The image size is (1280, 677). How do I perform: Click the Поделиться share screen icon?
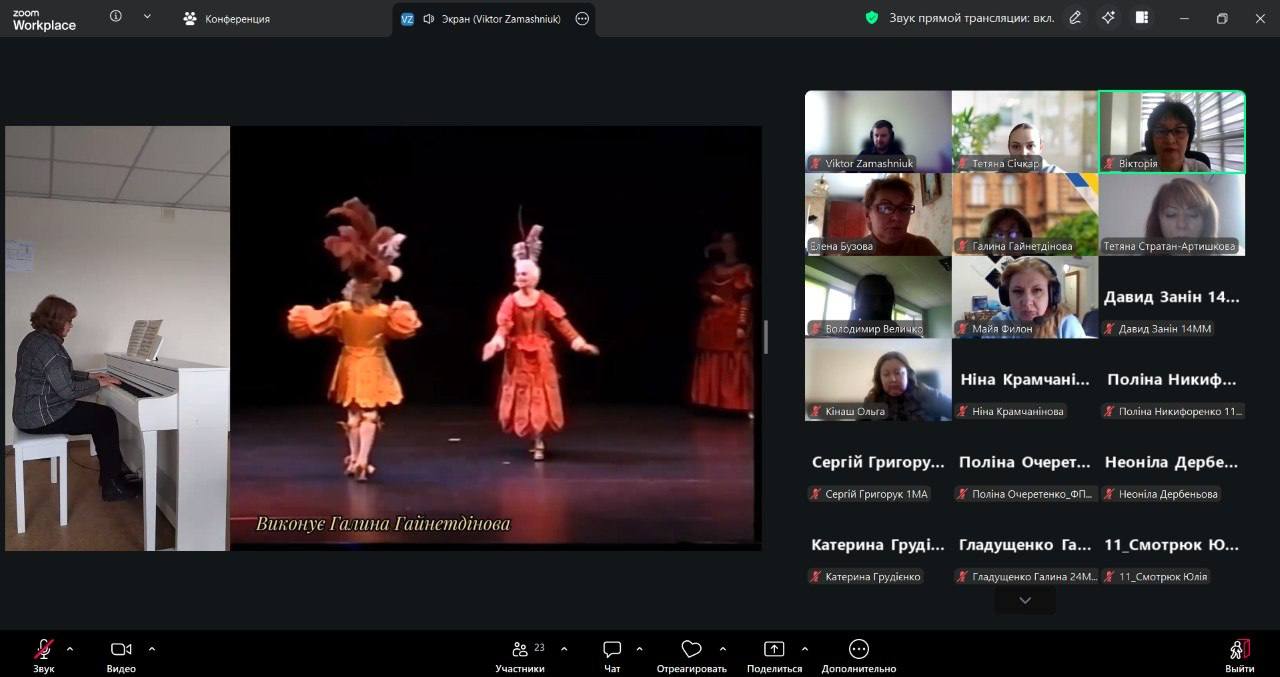pos(774,649)
